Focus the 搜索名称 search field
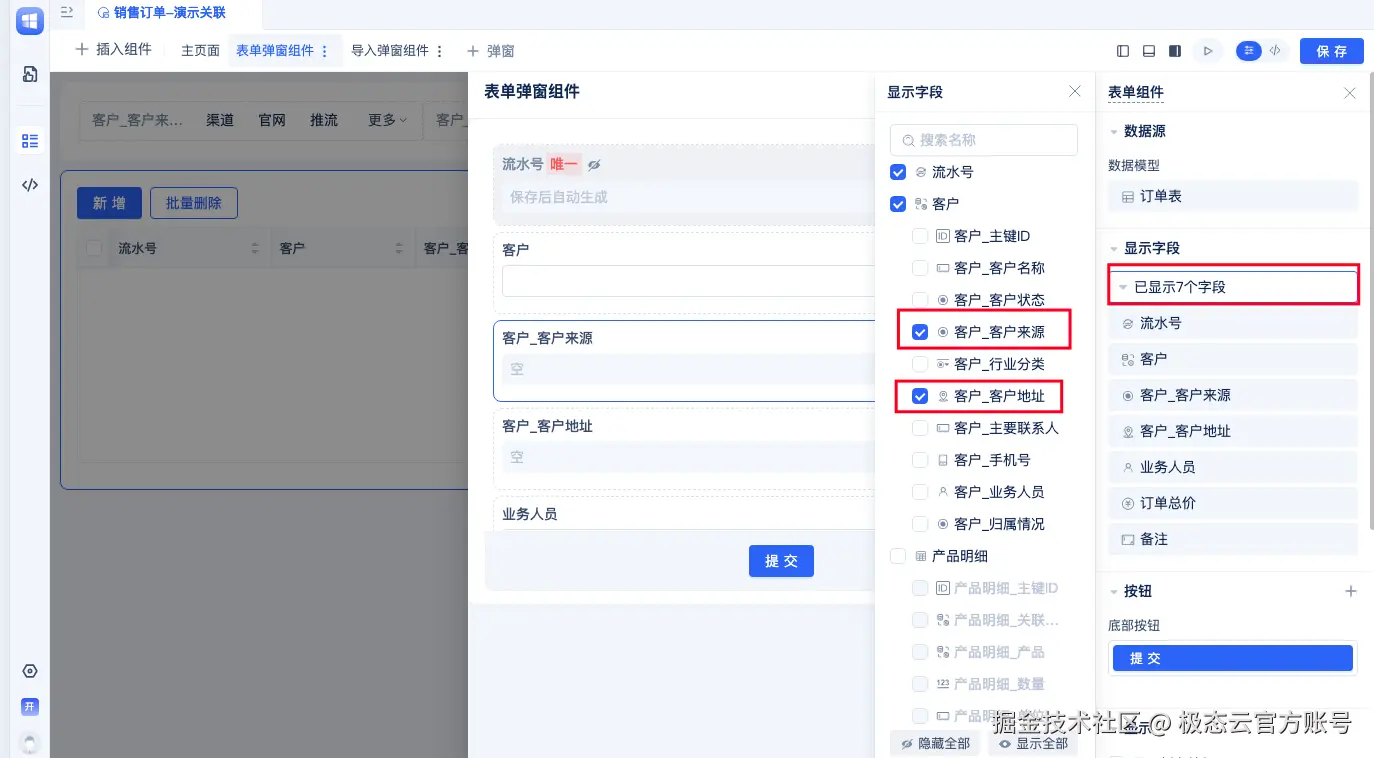 [x=984, y=140]
